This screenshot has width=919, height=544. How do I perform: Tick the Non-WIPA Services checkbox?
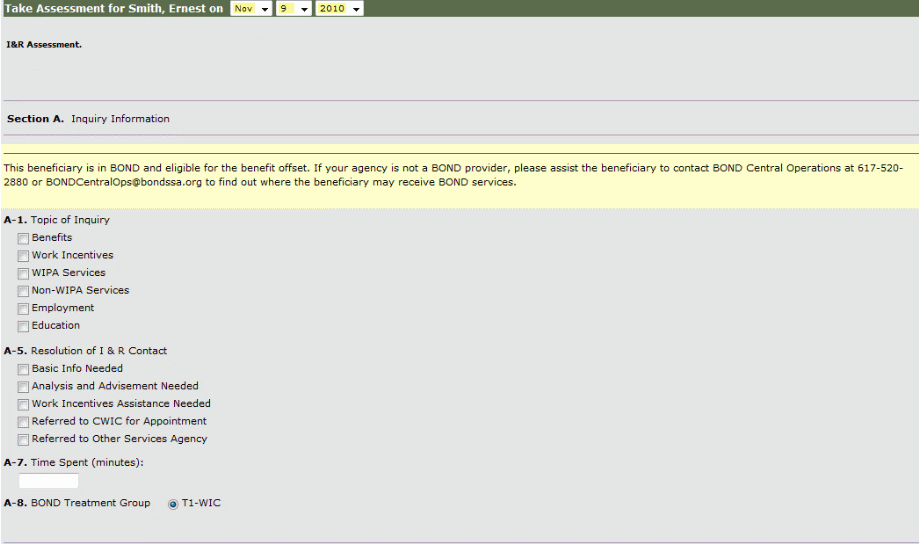point(23,291)
